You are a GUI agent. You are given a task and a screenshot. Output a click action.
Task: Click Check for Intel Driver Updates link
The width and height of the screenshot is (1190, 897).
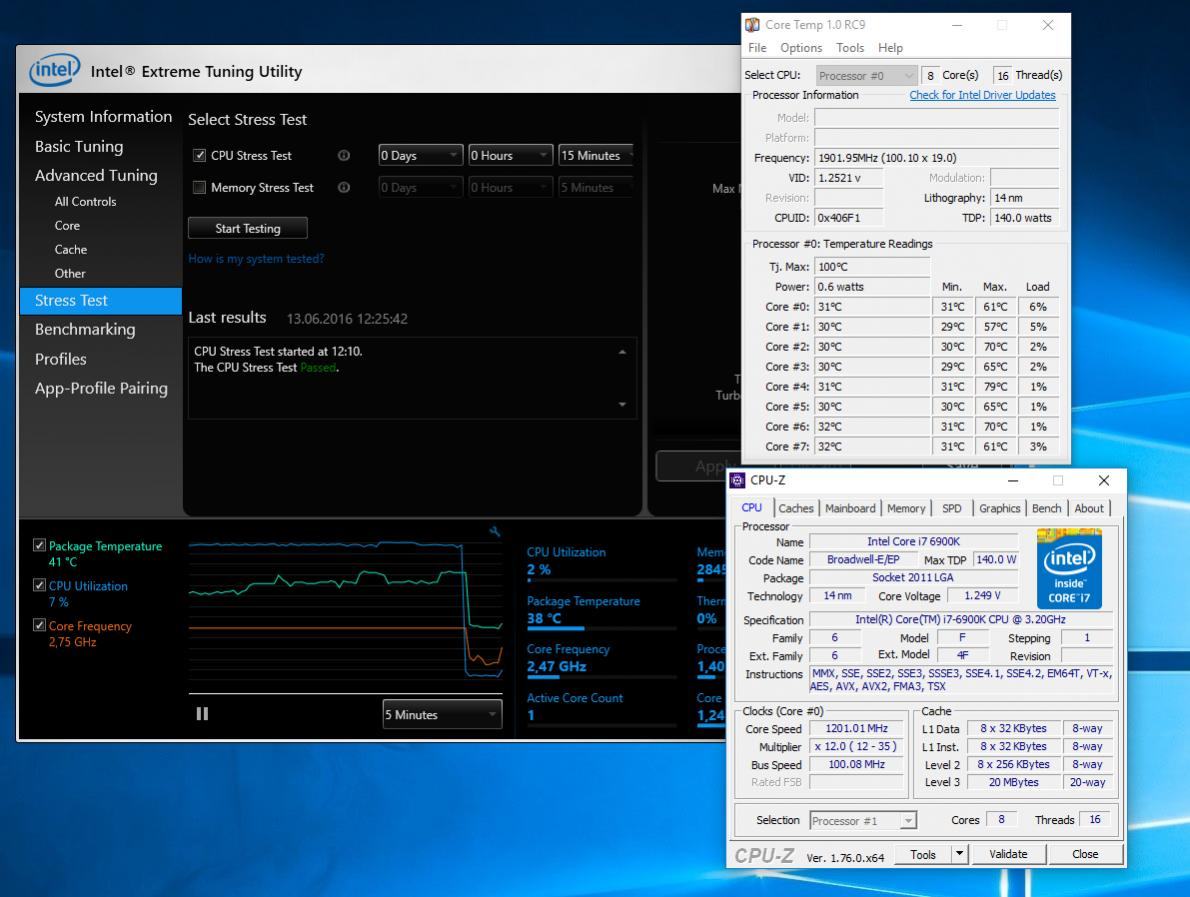[982, 95]
